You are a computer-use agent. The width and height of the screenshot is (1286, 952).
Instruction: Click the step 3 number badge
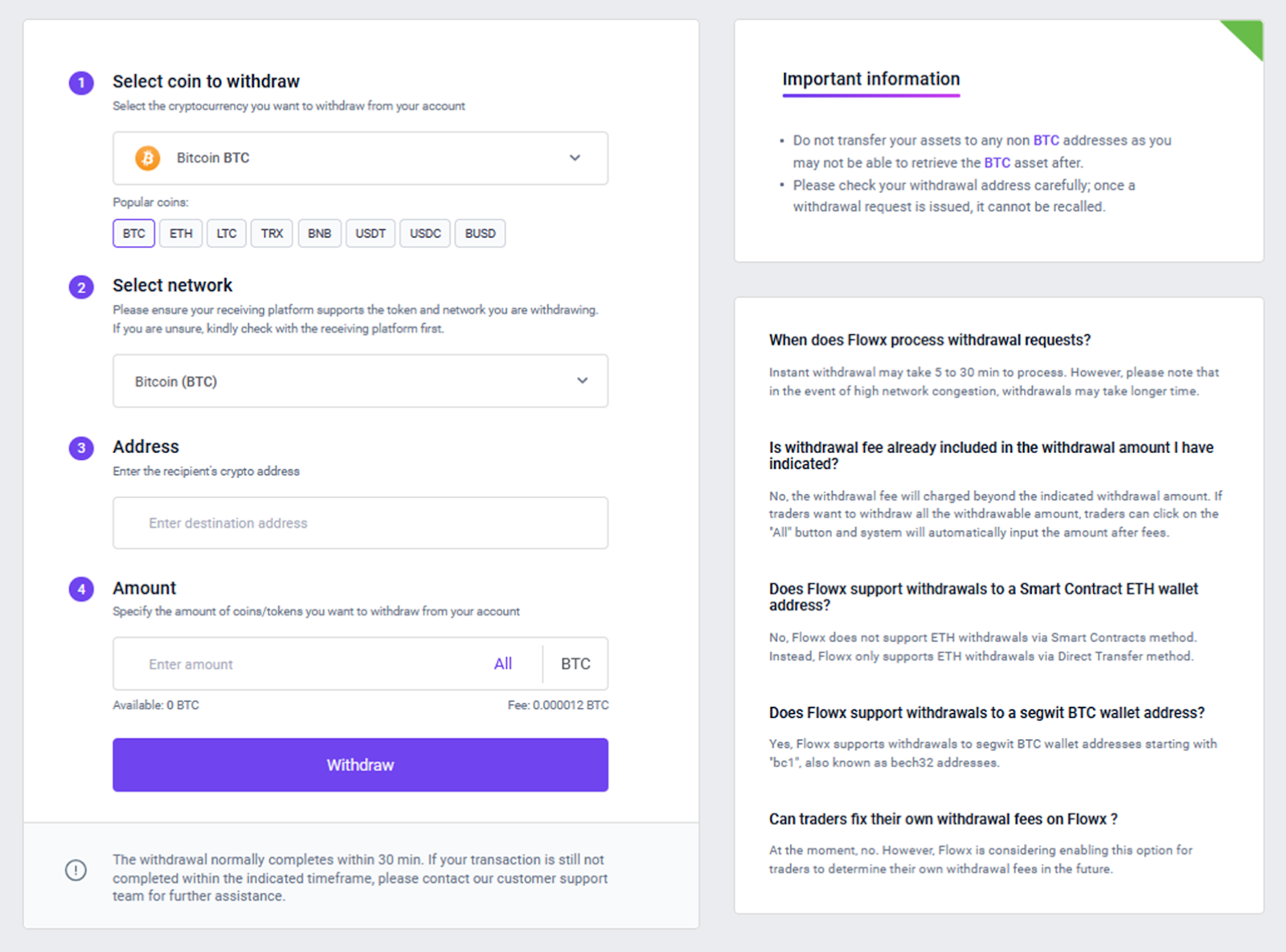pos(81,447)
